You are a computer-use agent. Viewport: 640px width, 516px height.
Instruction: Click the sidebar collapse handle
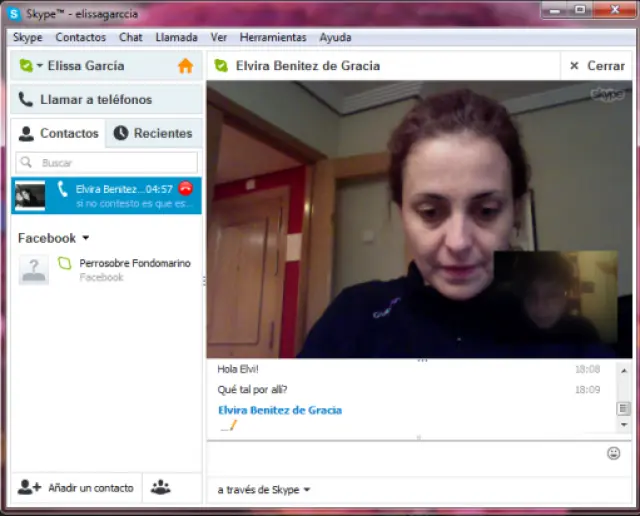(204, 280)
